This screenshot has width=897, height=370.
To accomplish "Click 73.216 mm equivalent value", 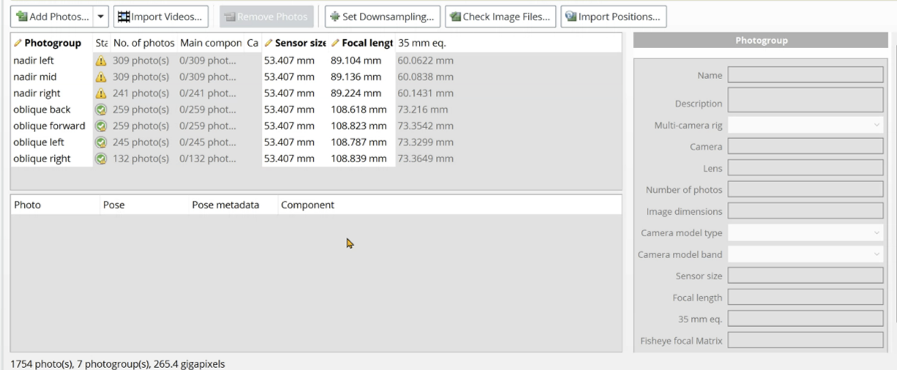I will (x=423, y=109).
